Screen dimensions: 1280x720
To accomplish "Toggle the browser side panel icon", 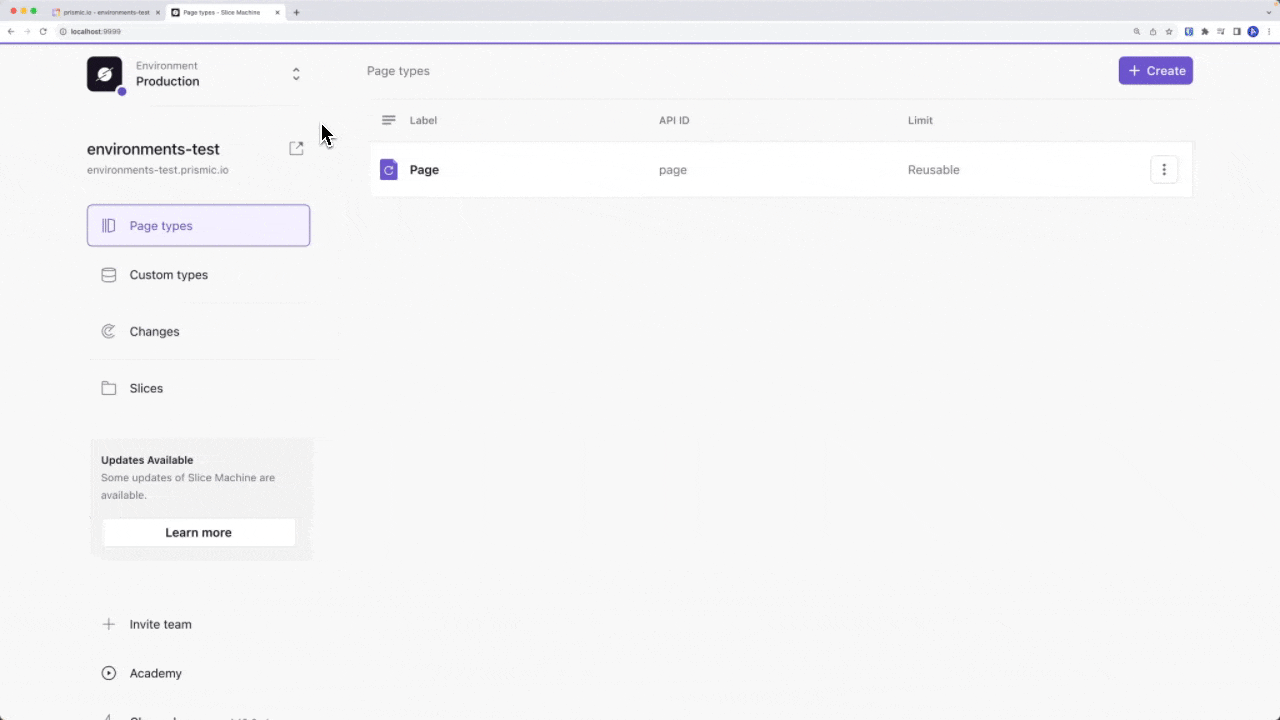I will [1237, 31].
